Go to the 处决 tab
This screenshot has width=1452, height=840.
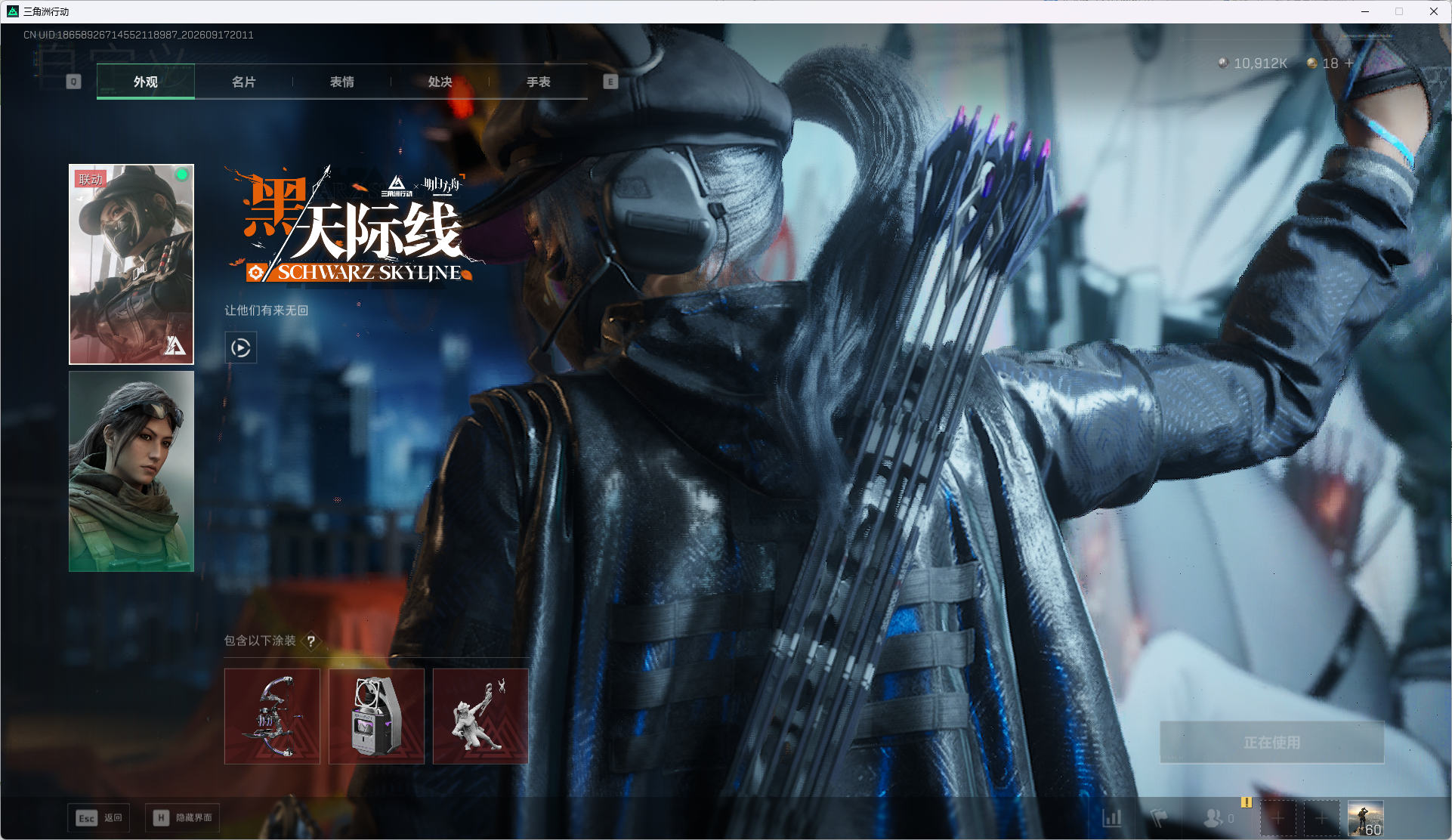point(440,82)
